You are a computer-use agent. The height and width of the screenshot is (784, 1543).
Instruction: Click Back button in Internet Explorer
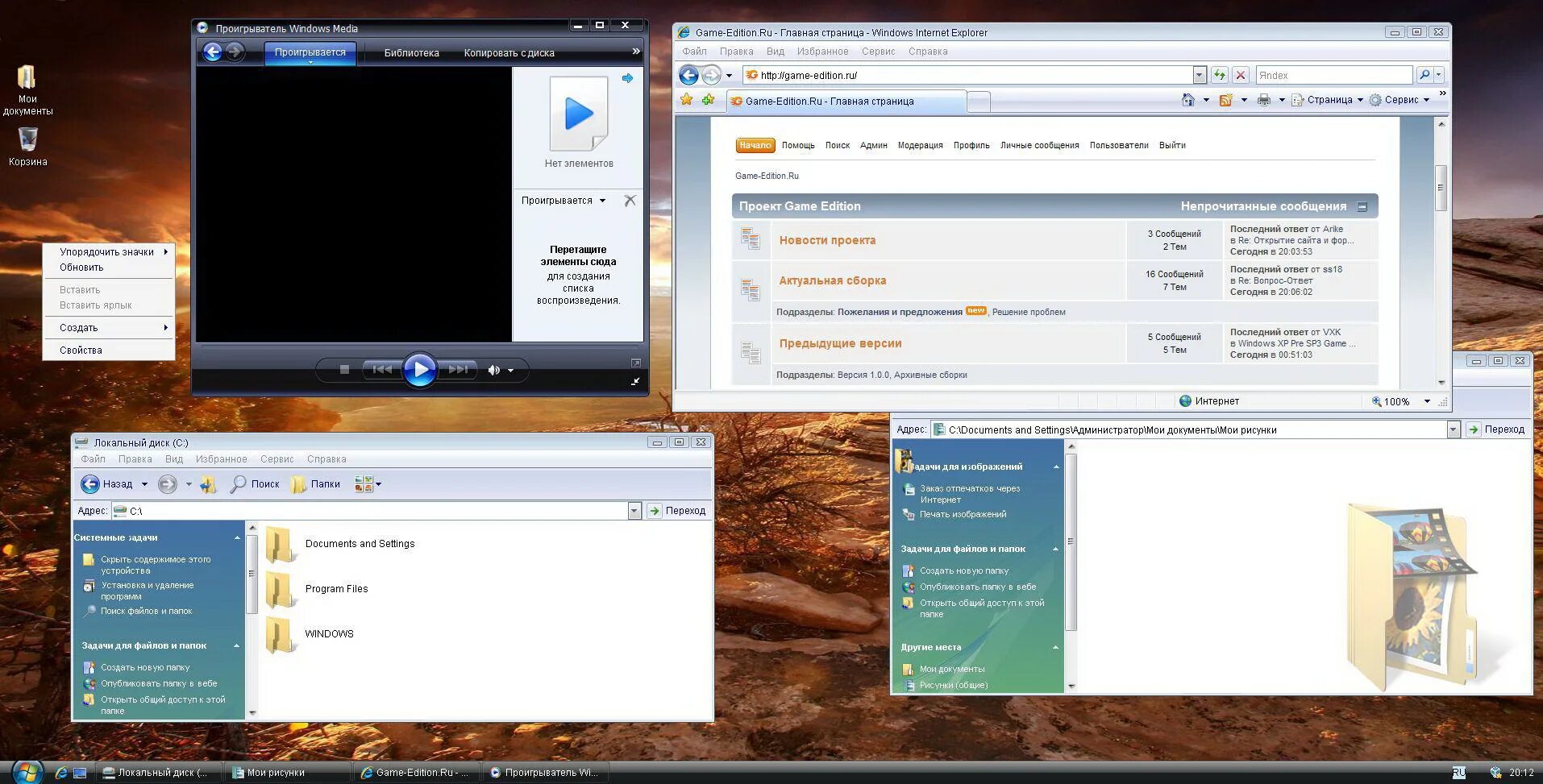click(688, 75)
